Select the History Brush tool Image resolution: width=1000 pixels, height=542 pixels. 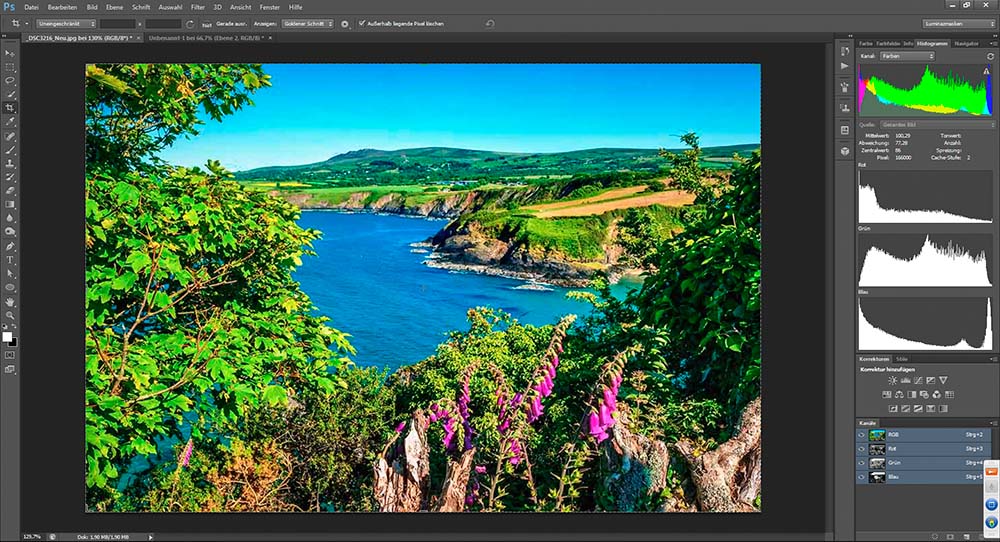[x=10, y=177]
